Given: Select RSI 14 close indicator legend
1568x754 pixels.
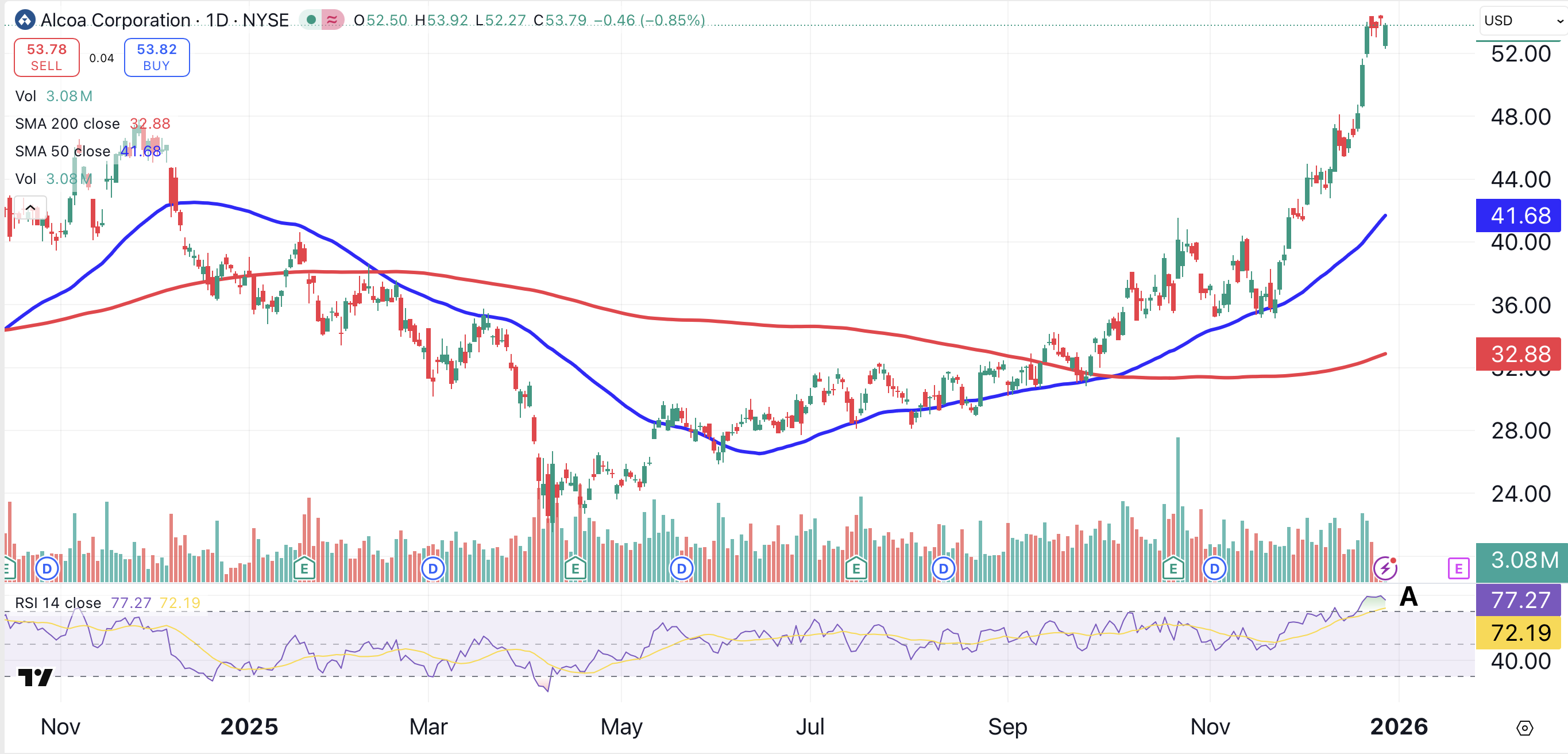Looking at the screenshot, I should click(58, 603).
